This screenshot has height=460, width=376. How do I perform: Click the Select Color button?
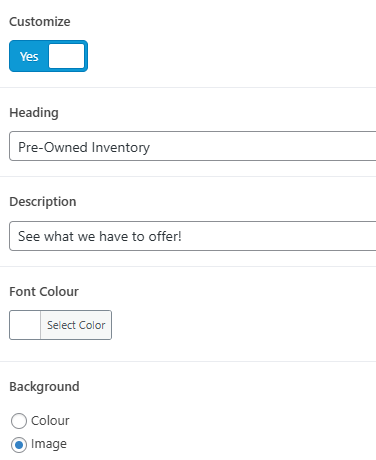(x=76, y=325)
